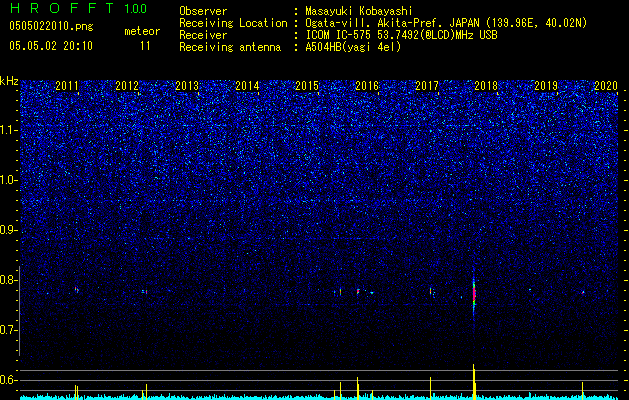
Task: Click the 'Receiving Location' field label
Action: pyautogui.click(x=233, y=23)
